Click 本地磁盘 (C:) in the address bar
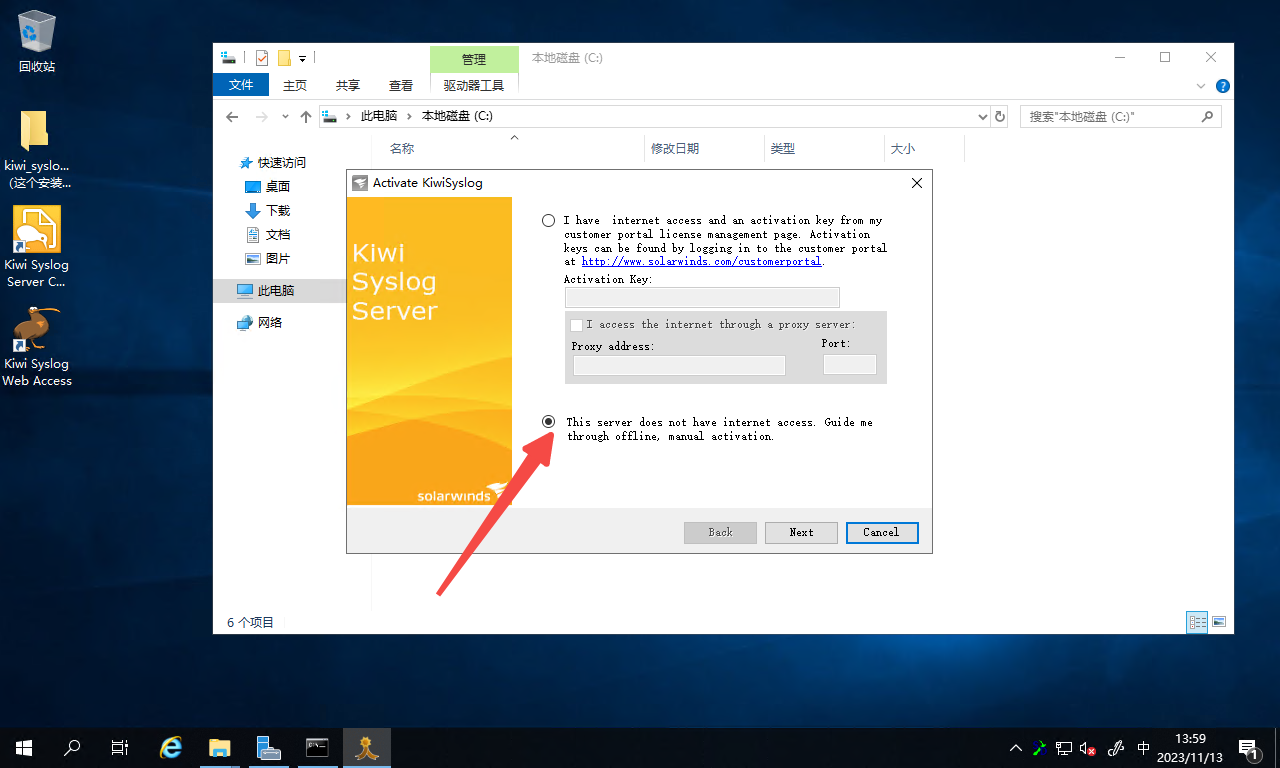Viewport: 1280px width, 768px height. (457, 116)
